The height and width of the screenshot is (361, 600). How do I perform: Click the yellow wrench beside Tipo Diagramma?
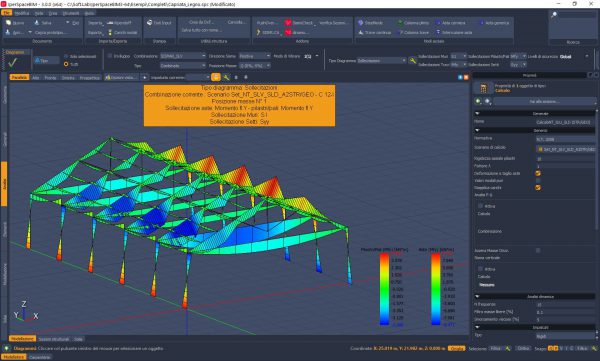click(x=412, y=60)
